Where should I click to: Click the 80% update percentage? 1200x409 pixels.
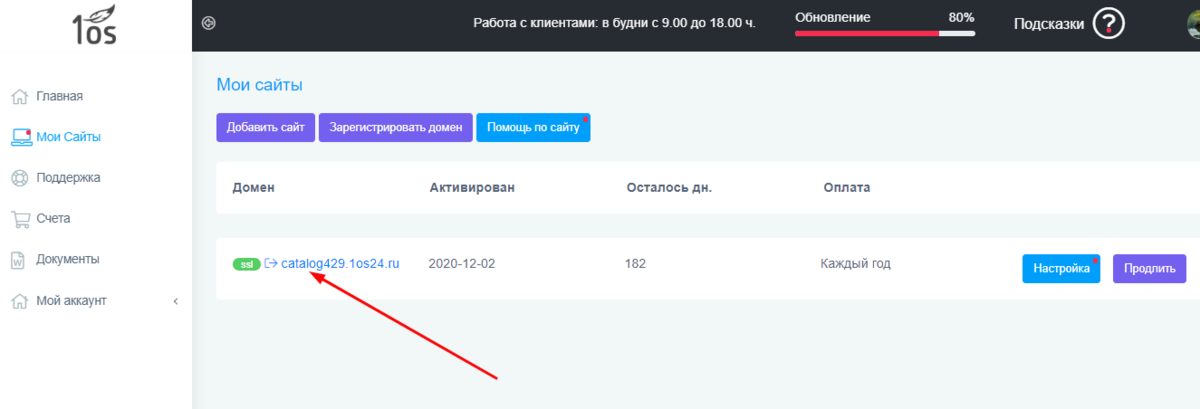pyautogui.click(x=961, y=17)
